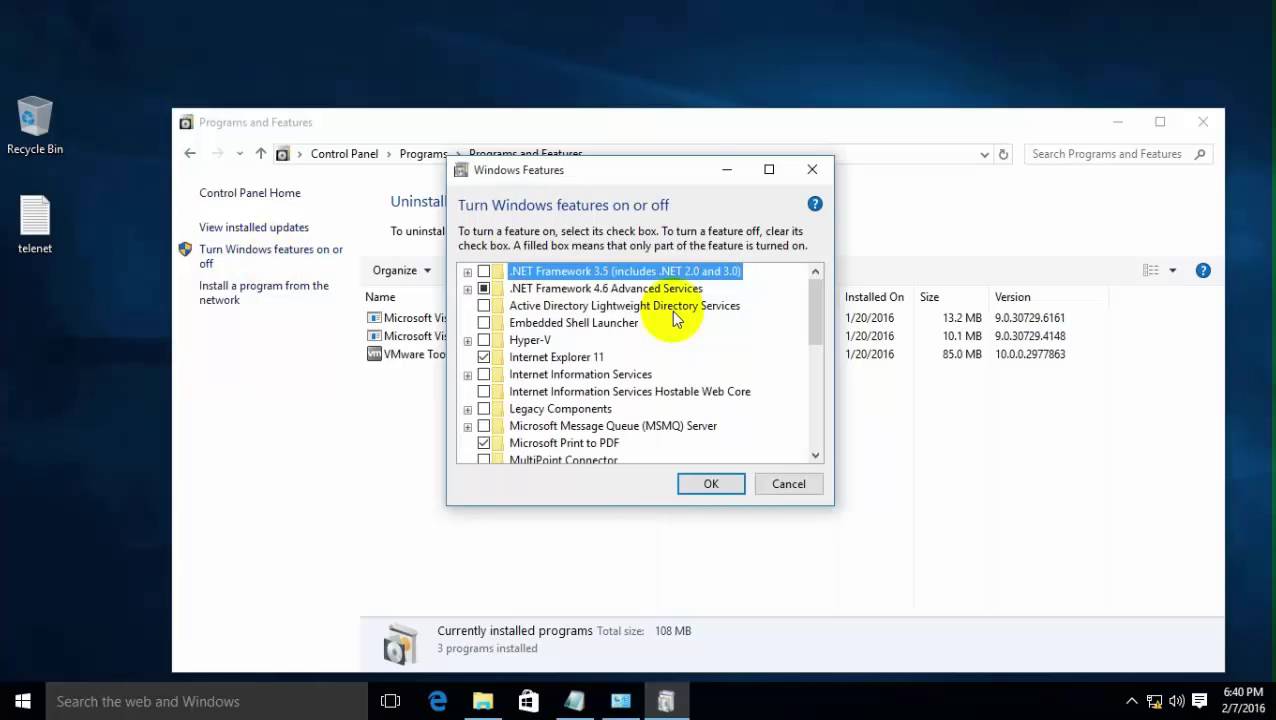Open the Windows Store from taskbar

528,701
